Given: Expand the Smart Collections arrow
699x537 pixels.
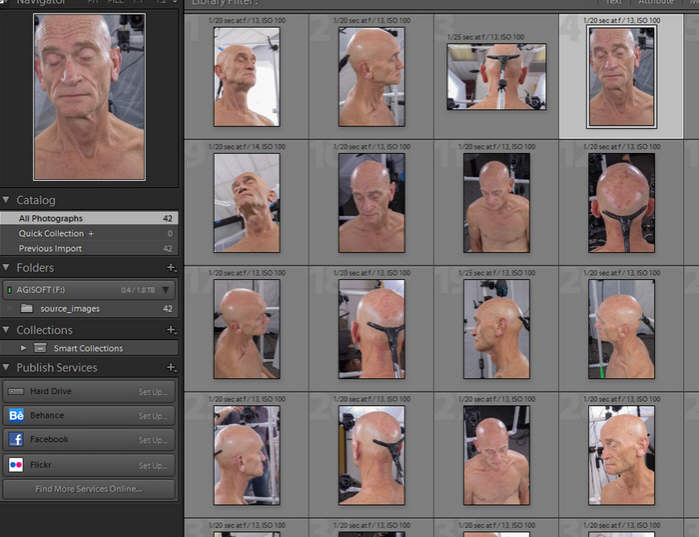Looking at the screenshot, I should click(x=23, y=348).
